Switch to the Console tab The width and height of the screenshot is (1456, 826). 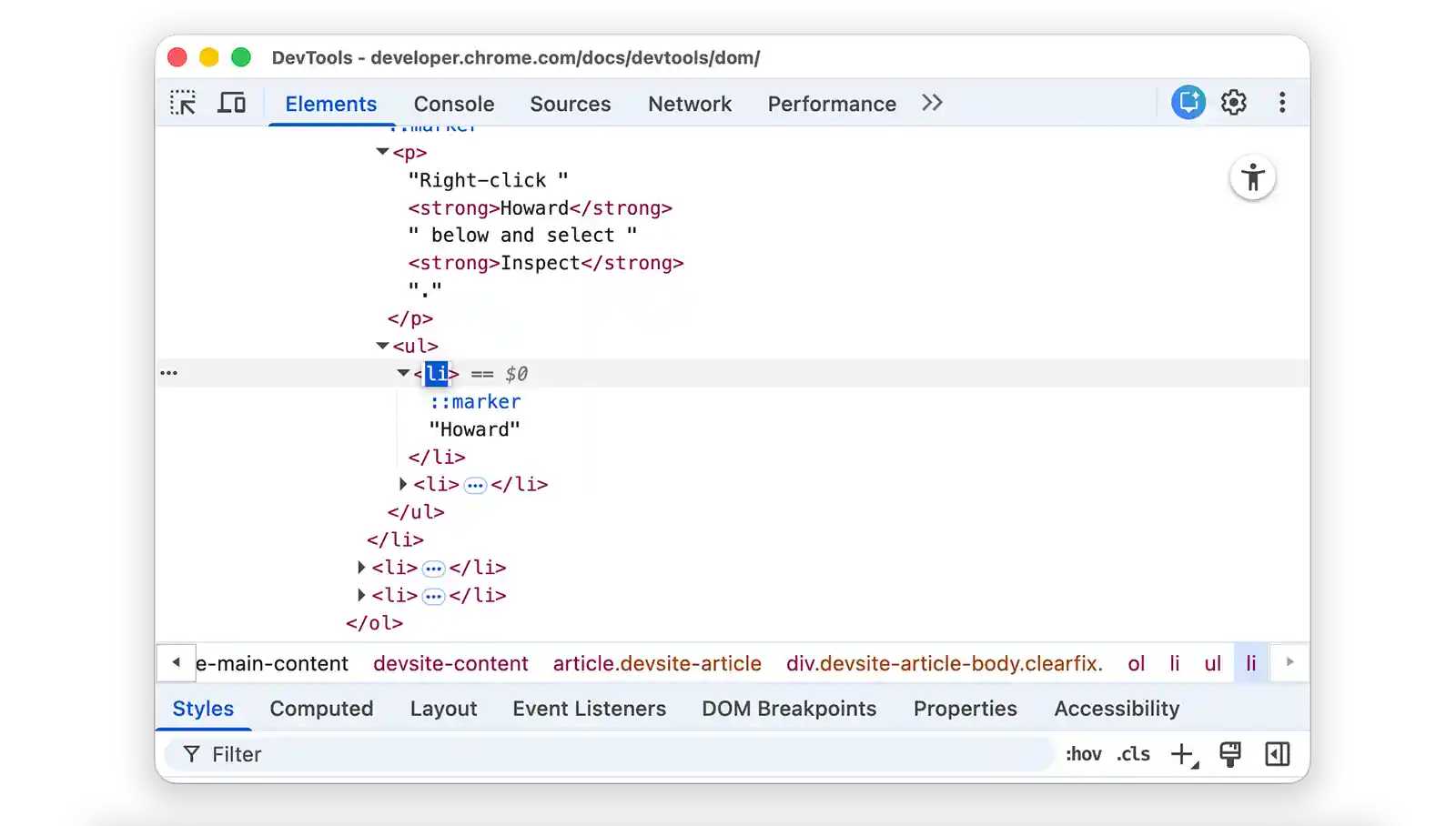[x=453, y=104]
